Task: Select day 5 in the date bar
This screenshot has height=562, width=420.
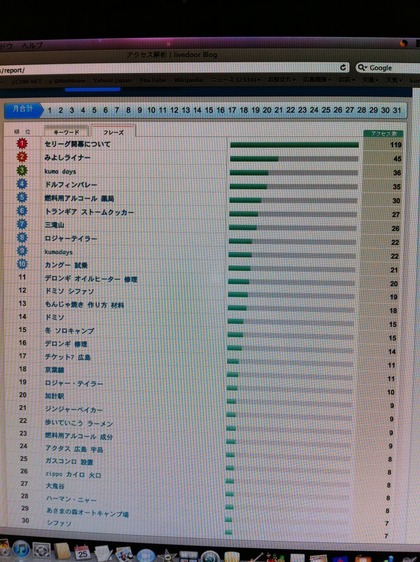Action: (x=94, y=110)
